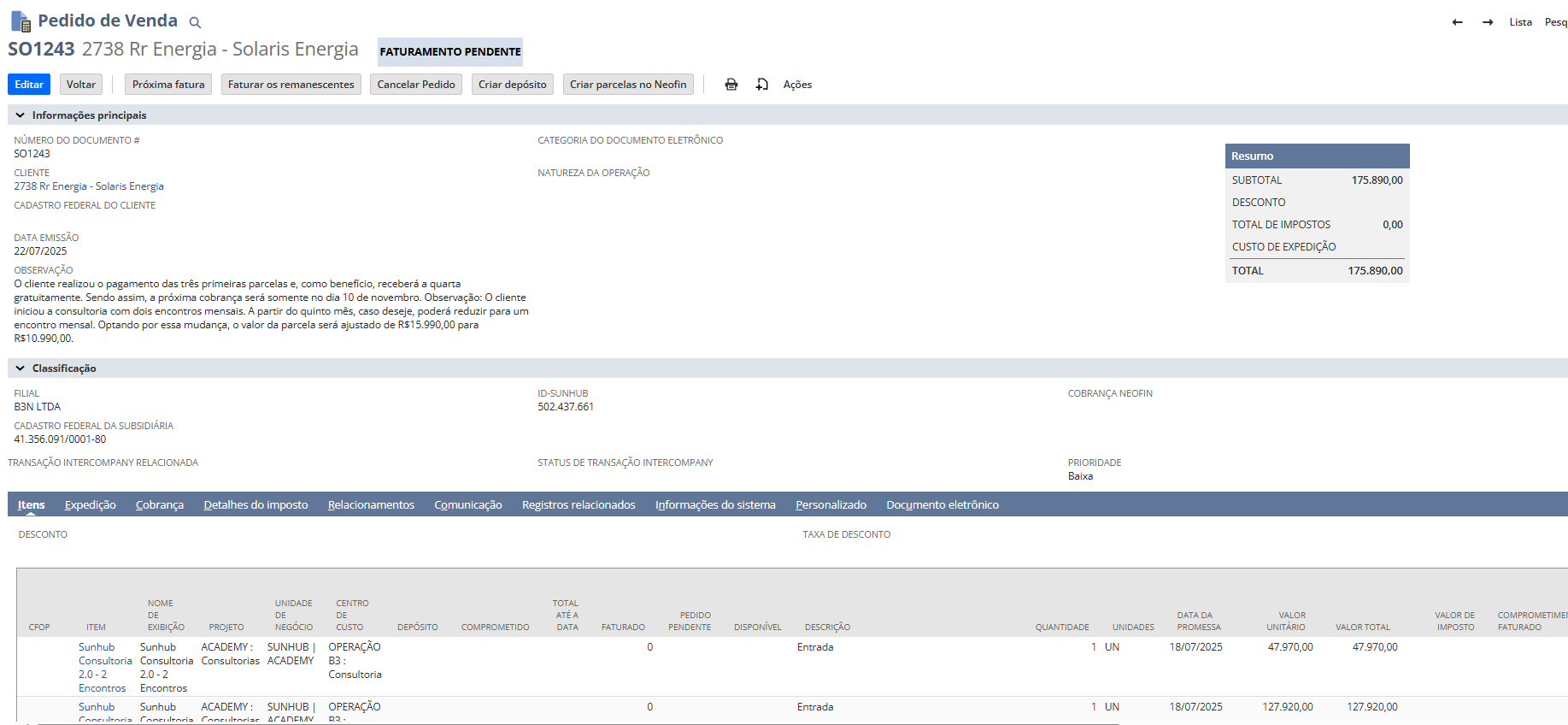Collapse the Classificação section
This screenshot has height=725, width=1568.
[x=21, y=368]
